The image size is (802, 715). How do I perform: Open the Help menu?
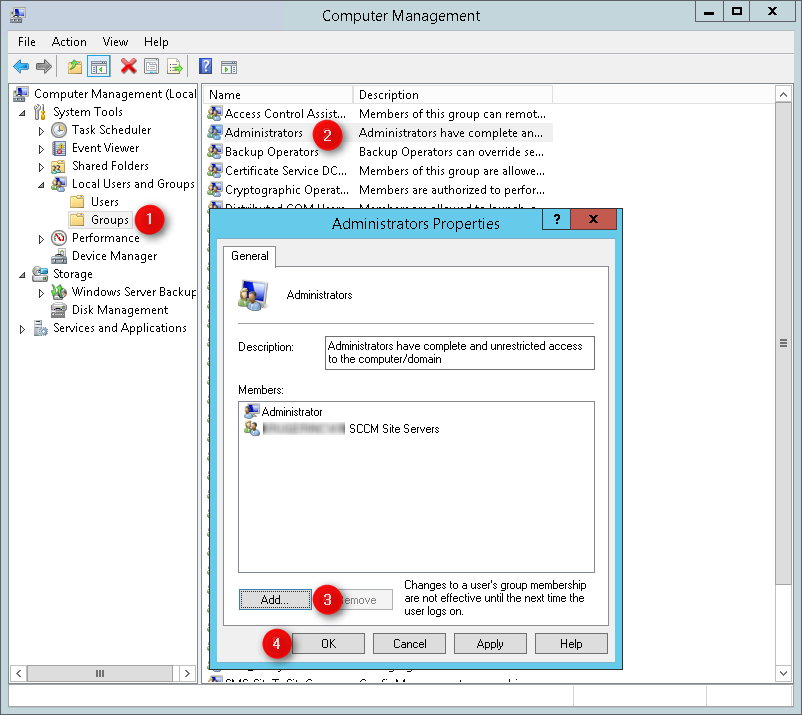click(x=156, y=42)
